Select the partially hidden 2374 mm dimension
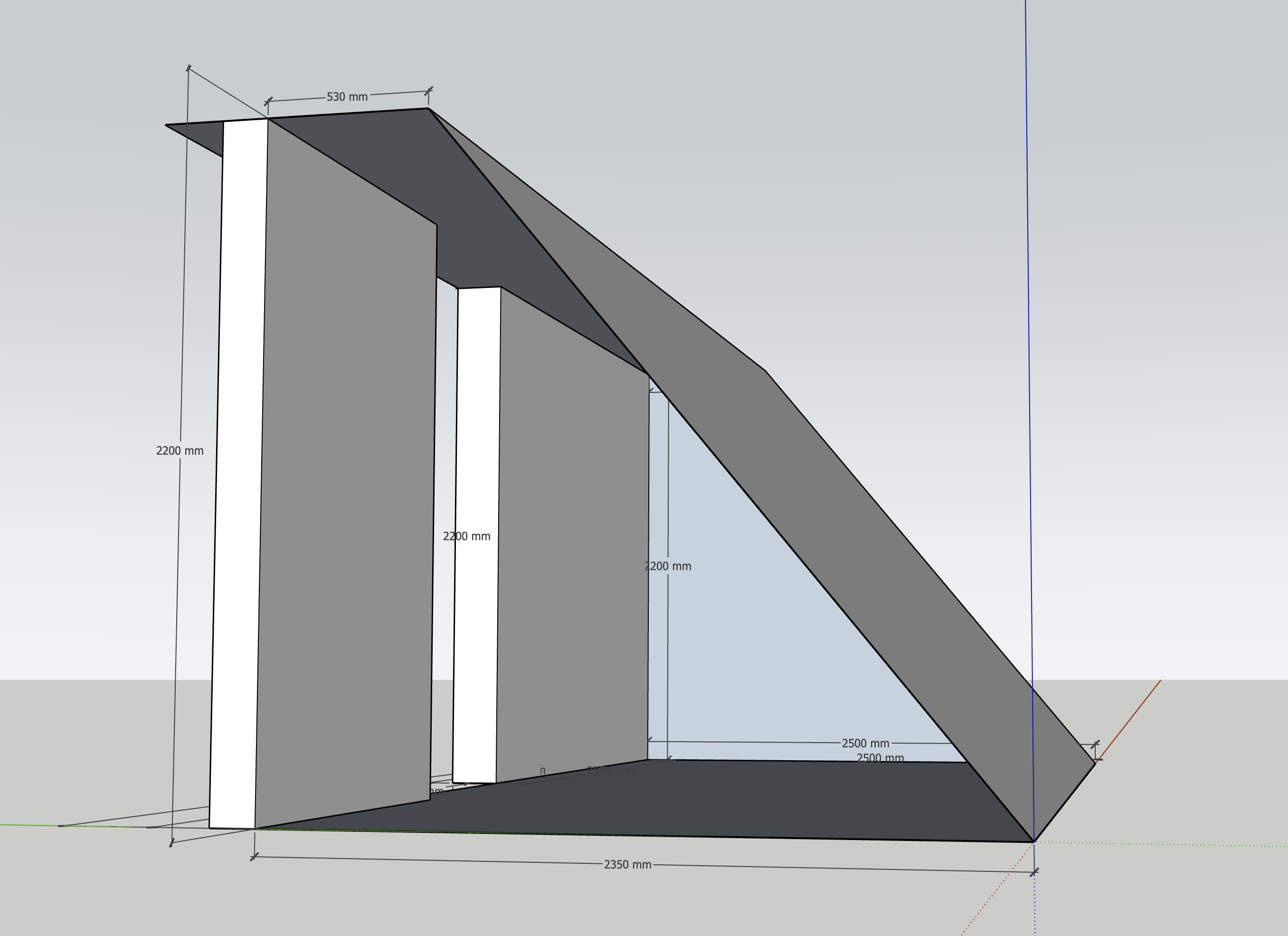This screenshot has height=936, width=1288. coord(610,771)
